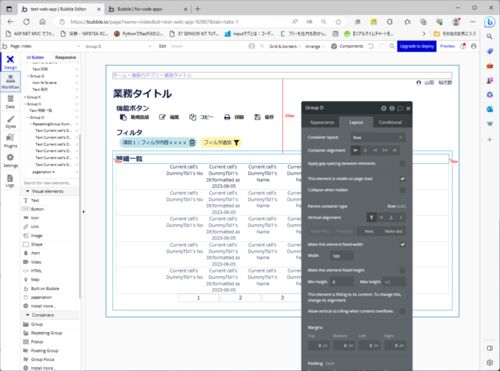500x371 pixels.
Task: Enable 'Apply gap spacing between elements'
Action: pos(403,164)
